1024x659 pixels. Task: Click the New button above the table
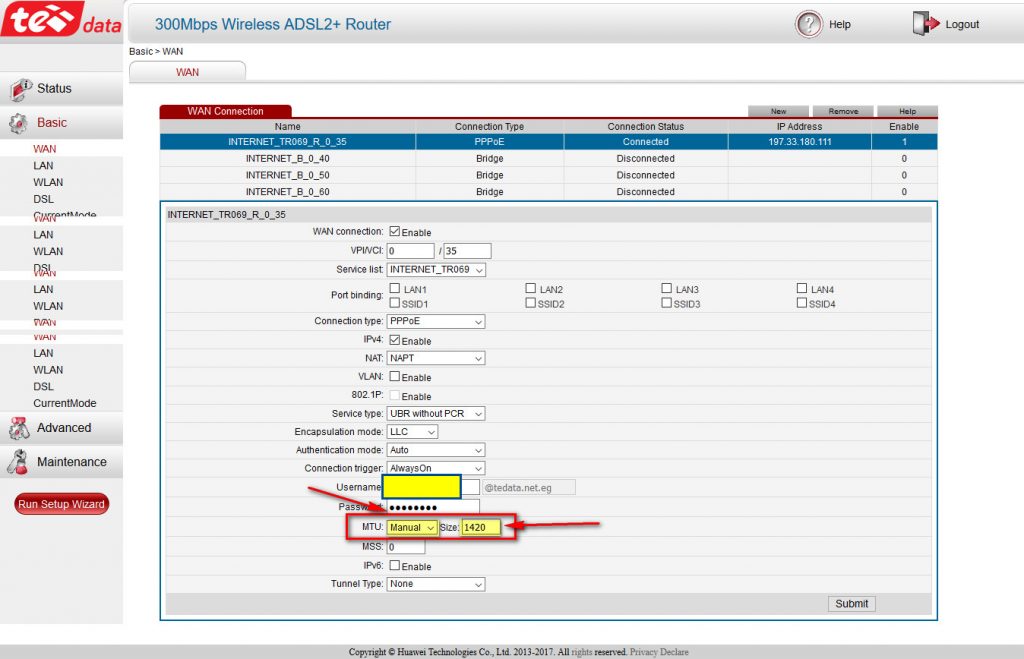[x=778, y=111]
